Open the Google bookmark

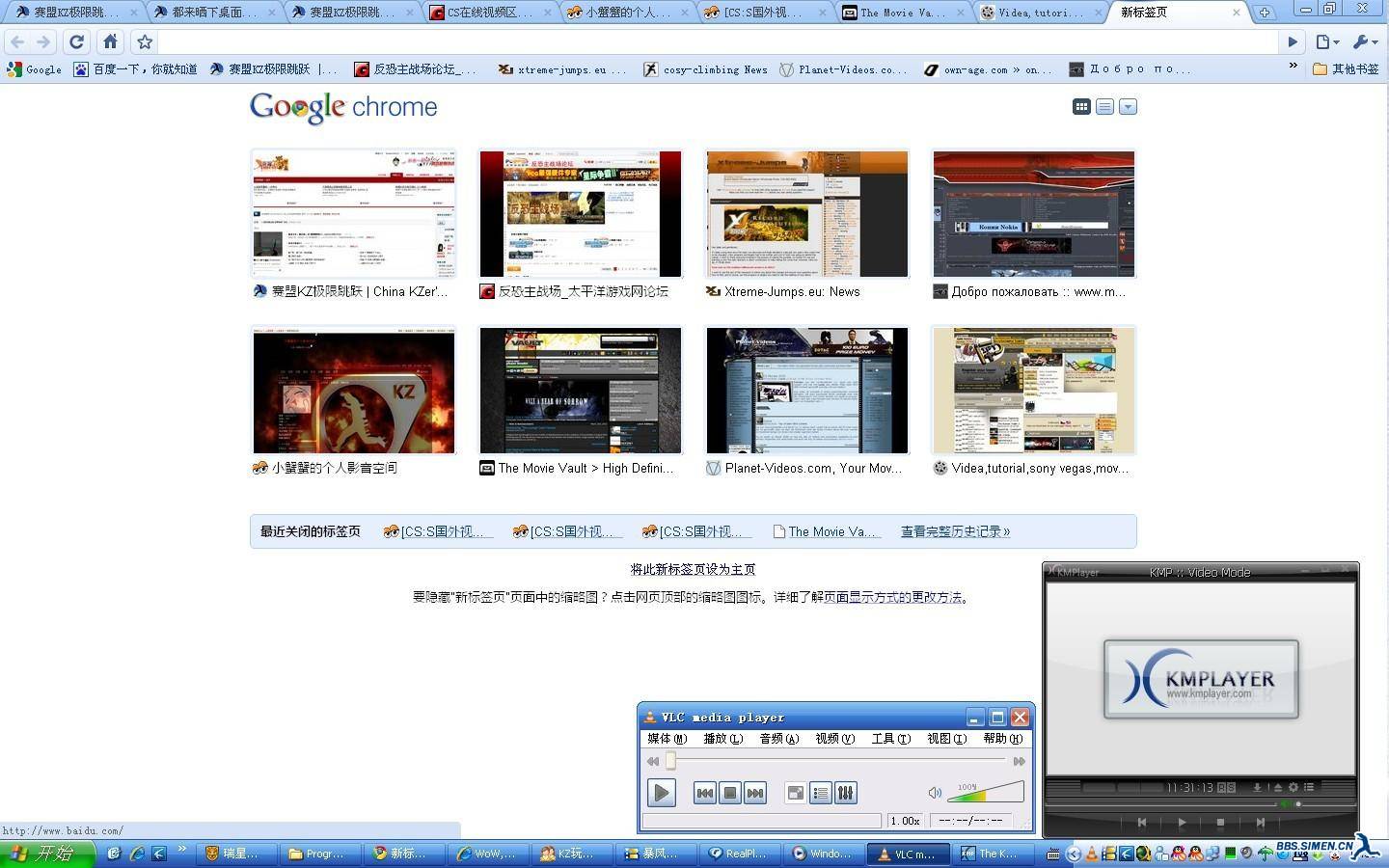click(34, 69)
